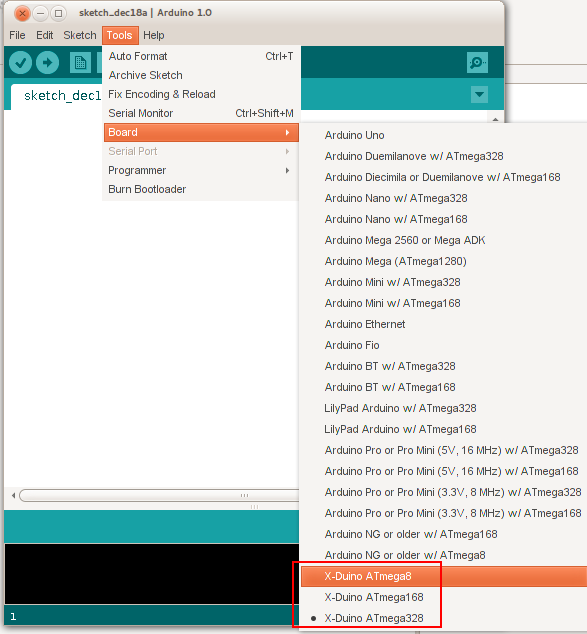Viewport: 587px width, 634px height.
Task: Open the File menu
Action: 17,35
